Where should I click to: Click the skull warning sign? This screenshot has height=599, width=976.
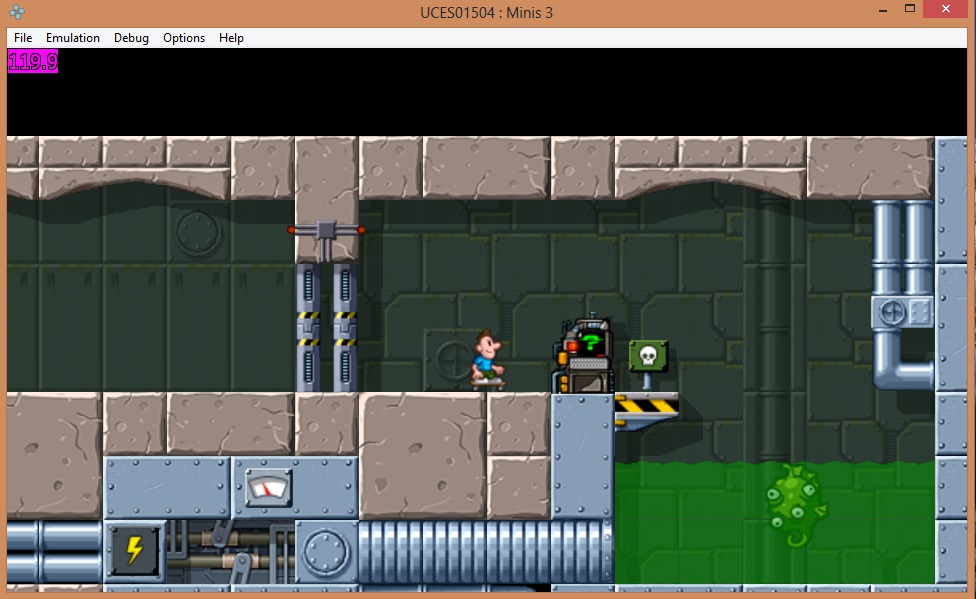coord(648,357)
